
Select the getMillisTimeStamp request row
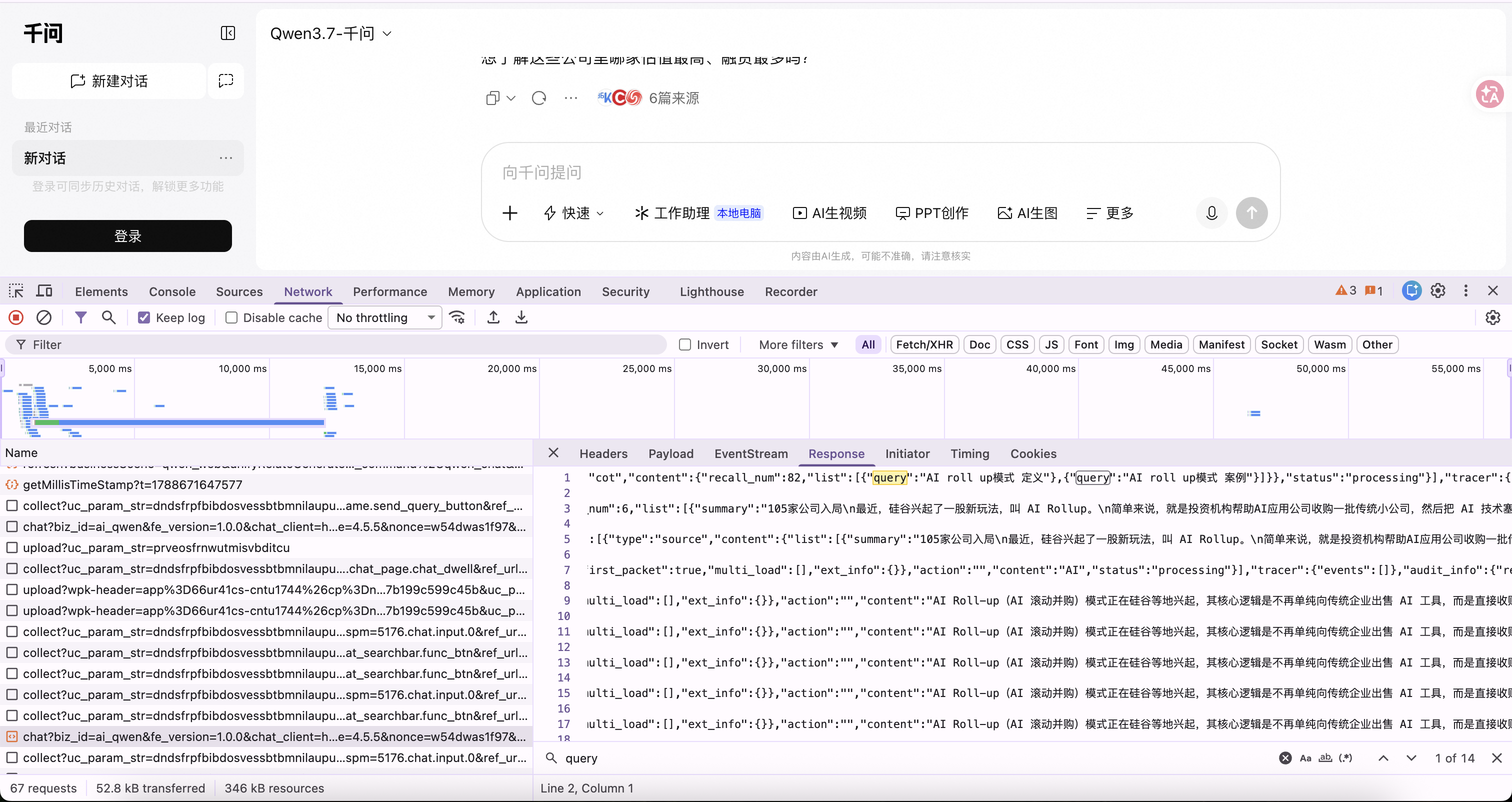tap(266, 484)
